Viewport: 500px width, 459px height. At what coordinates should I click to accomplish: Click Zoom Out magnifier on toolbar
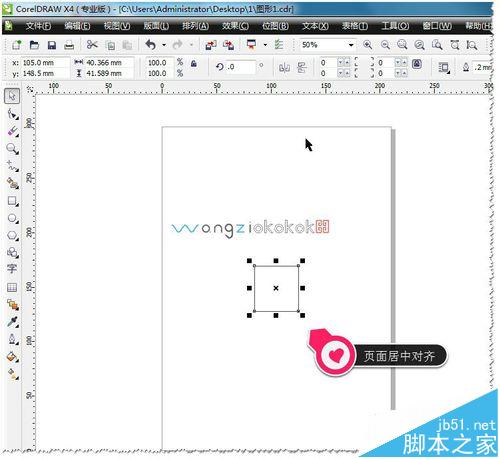pos(385,45)
